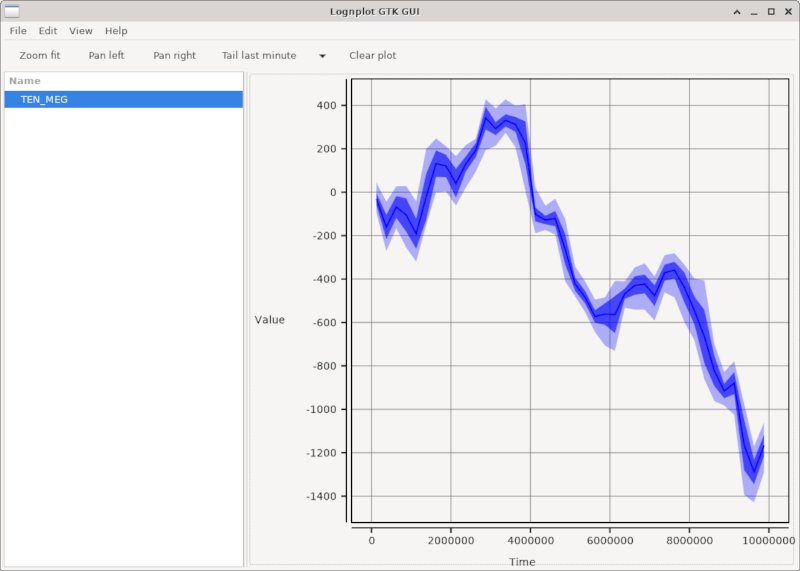Open the File menu
The height and width of the screenshot is (571, 800).
(18, 31)
